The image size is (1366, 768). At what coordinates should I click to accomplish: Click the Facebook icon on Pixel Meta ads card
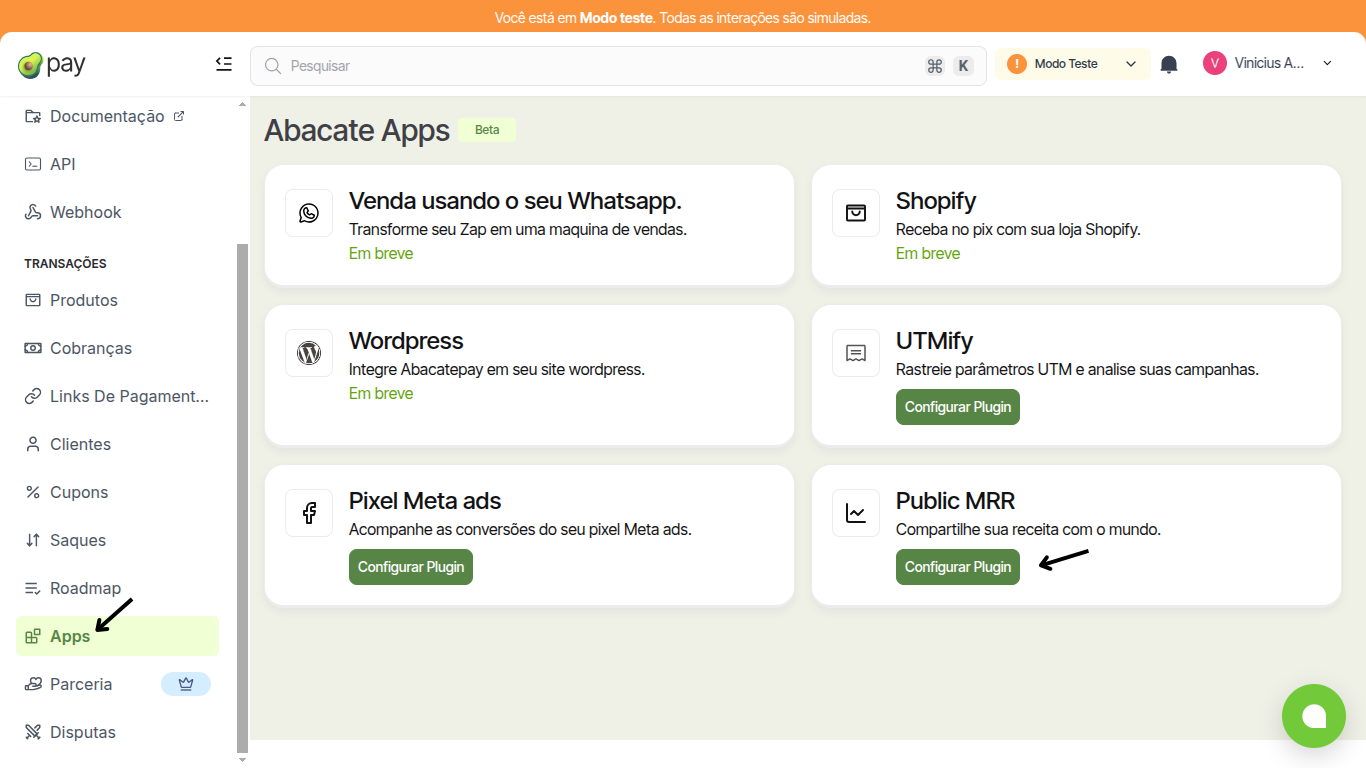click(309, 512)
